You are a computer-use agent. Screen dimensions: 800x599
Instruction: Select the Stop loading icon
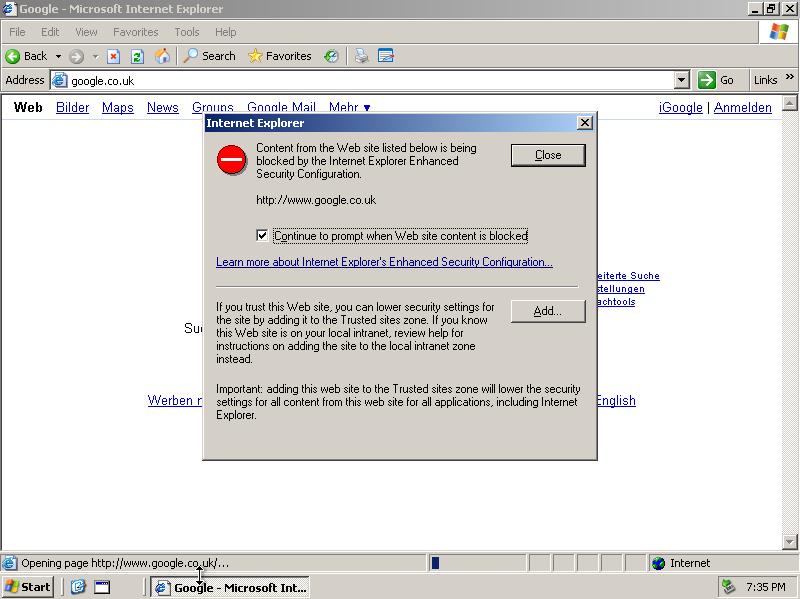(x=115, y=56)
